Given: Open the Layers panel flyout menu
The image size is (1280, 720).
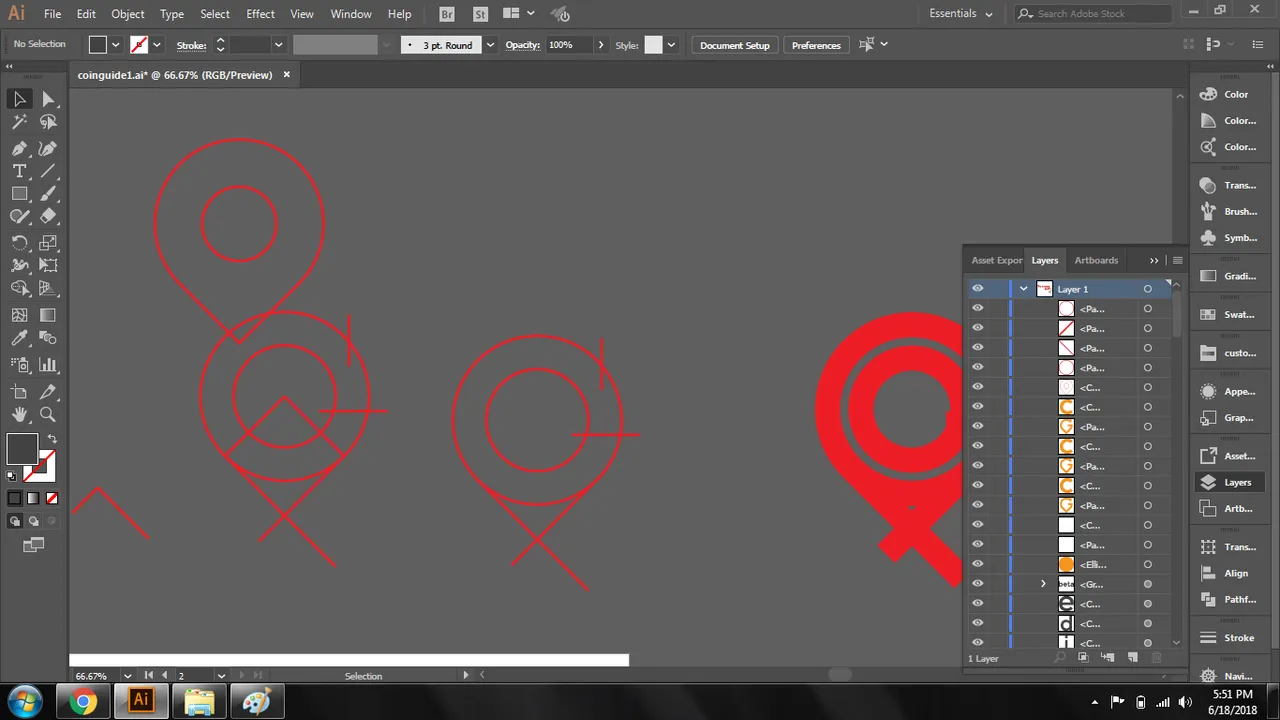Looking at the screenshot, I should point(1177,260).
